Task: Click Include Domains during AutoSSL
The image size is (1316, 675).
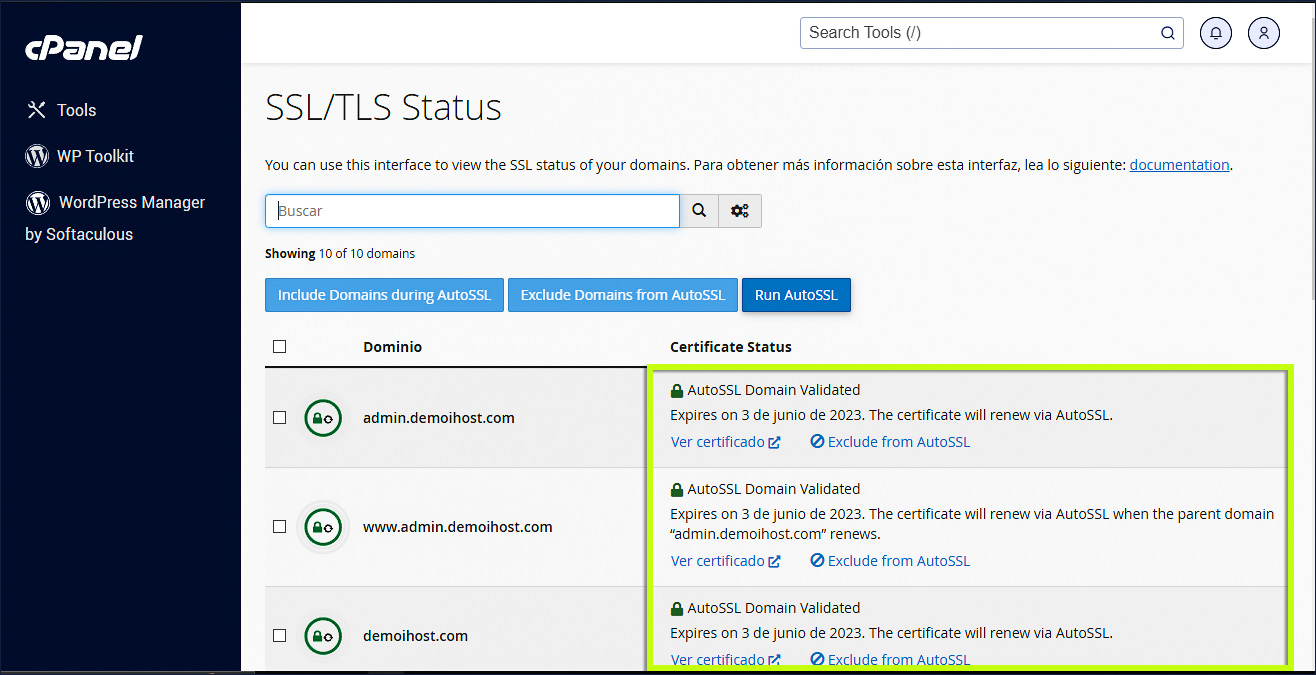Action: click(384, 295)
